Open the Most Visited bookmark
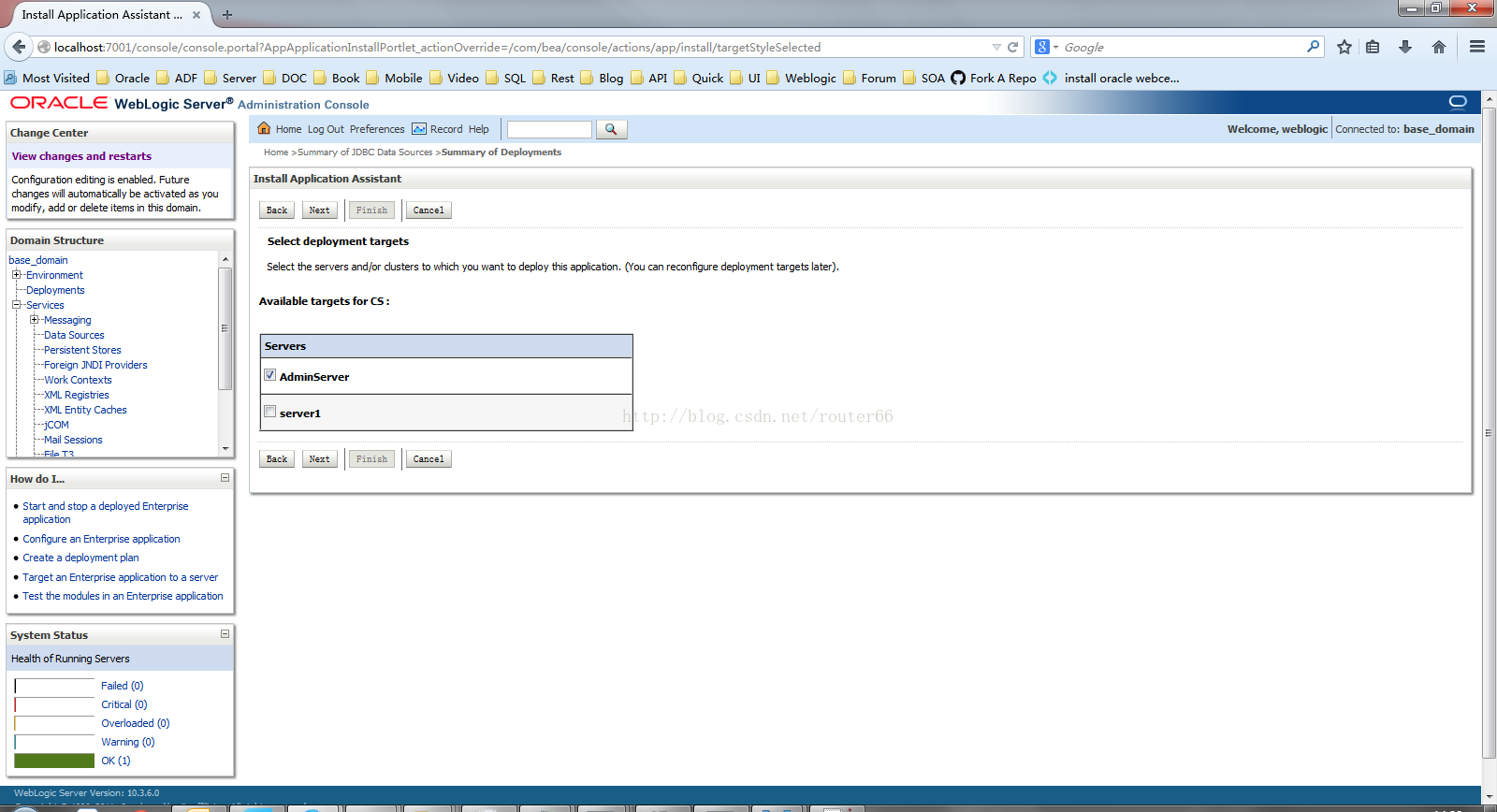 point(47,78)
